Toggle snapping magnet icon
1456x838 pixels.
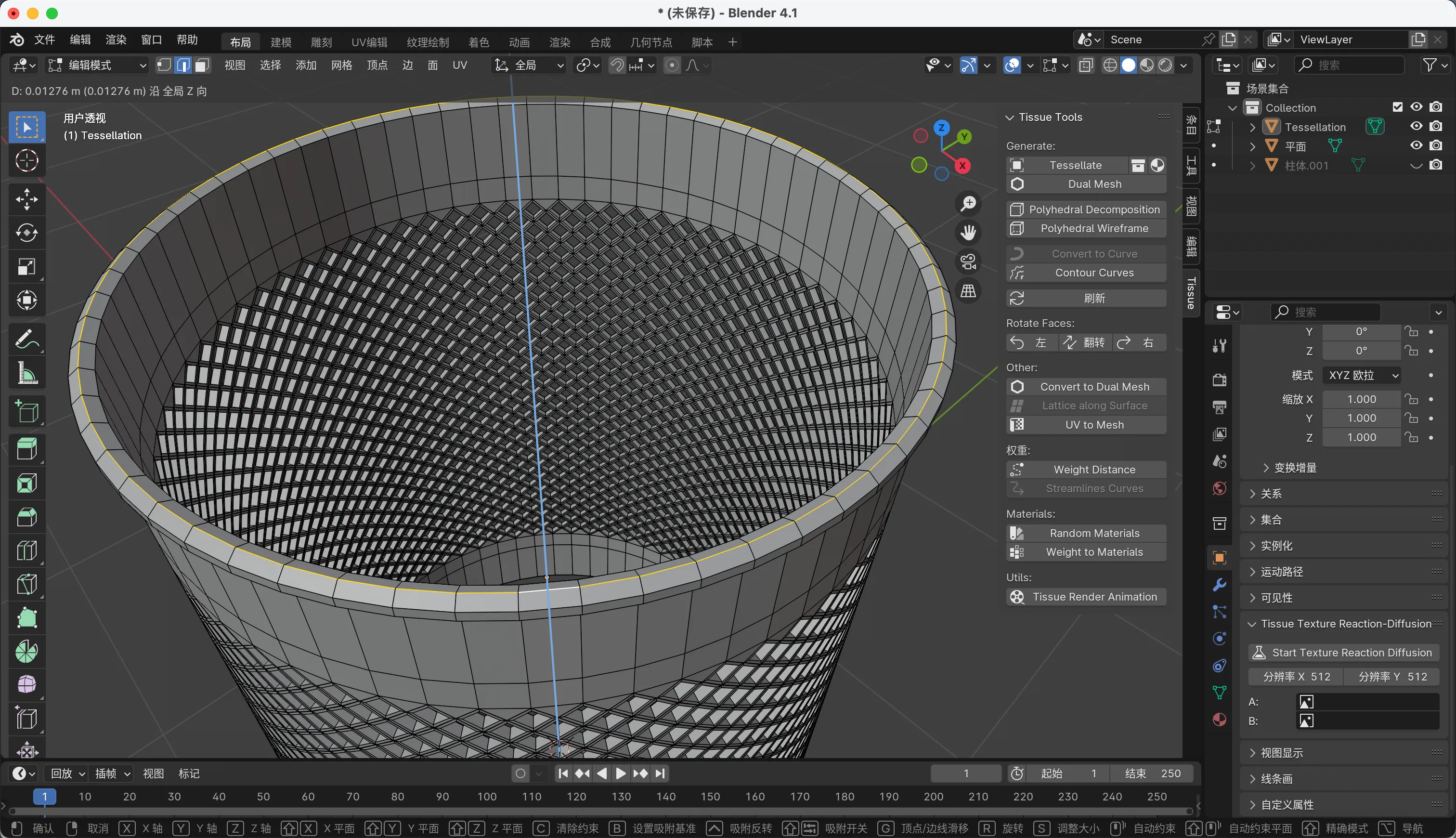(x=617, y=65)
